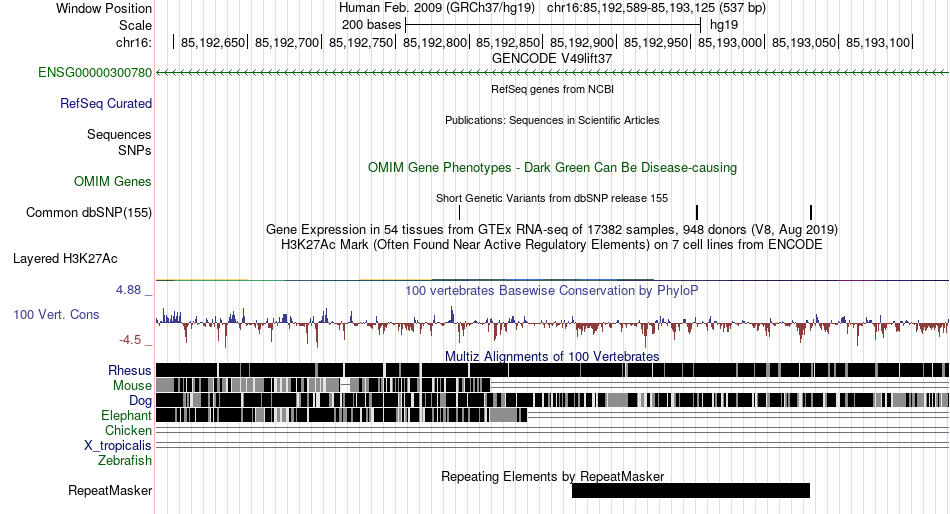Click the 4.88 PhyloP upper scale value
Viewport: 950px width, 514px height.
click(129, 290)
